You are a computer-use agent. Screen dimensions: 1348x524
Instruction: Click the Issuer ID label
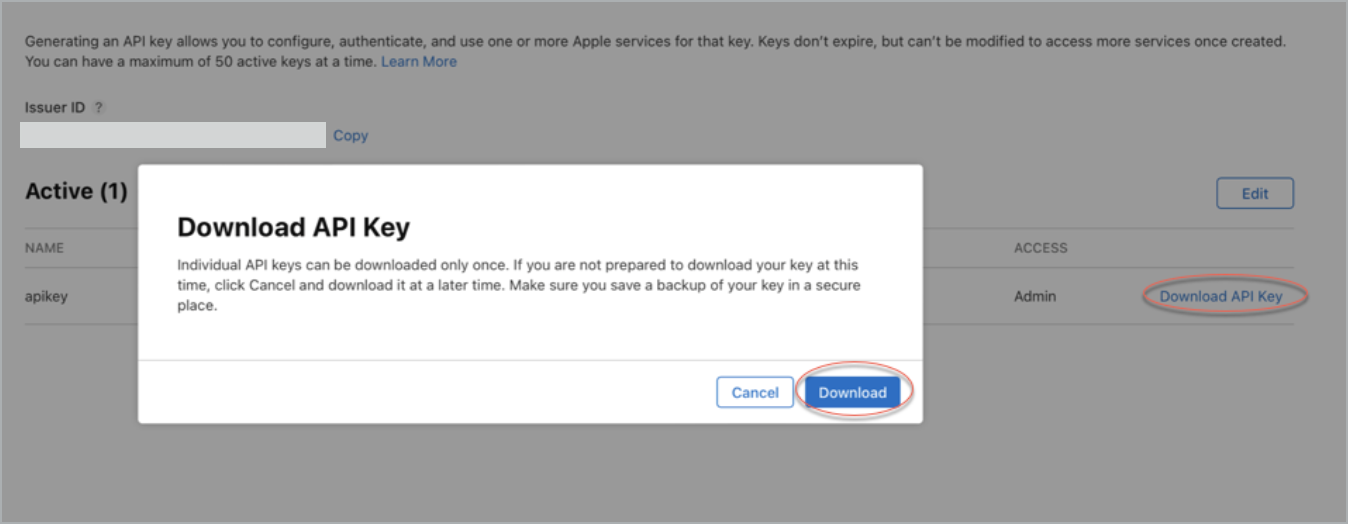55,108
